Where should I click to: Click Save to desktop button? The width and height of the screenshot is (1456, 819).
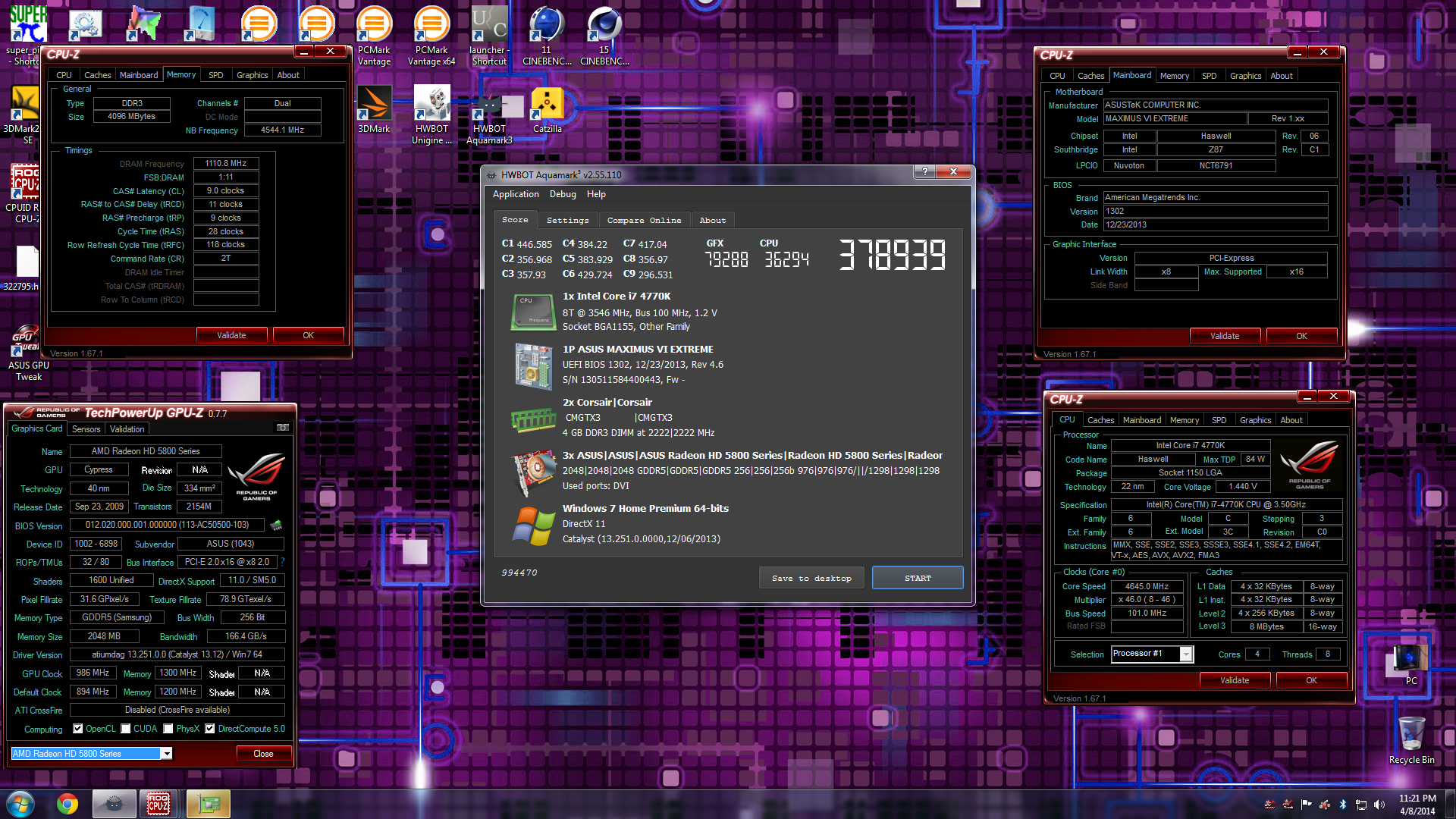point(811,578)
